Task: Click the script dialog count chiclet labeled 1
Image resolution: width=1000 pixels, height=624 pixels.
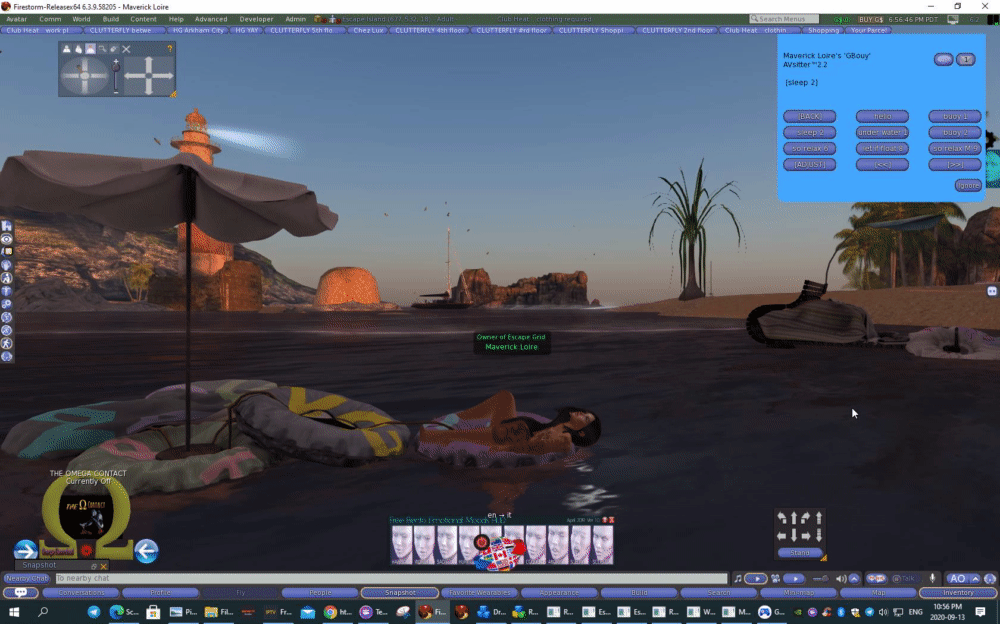Action: tap(966, 59)
